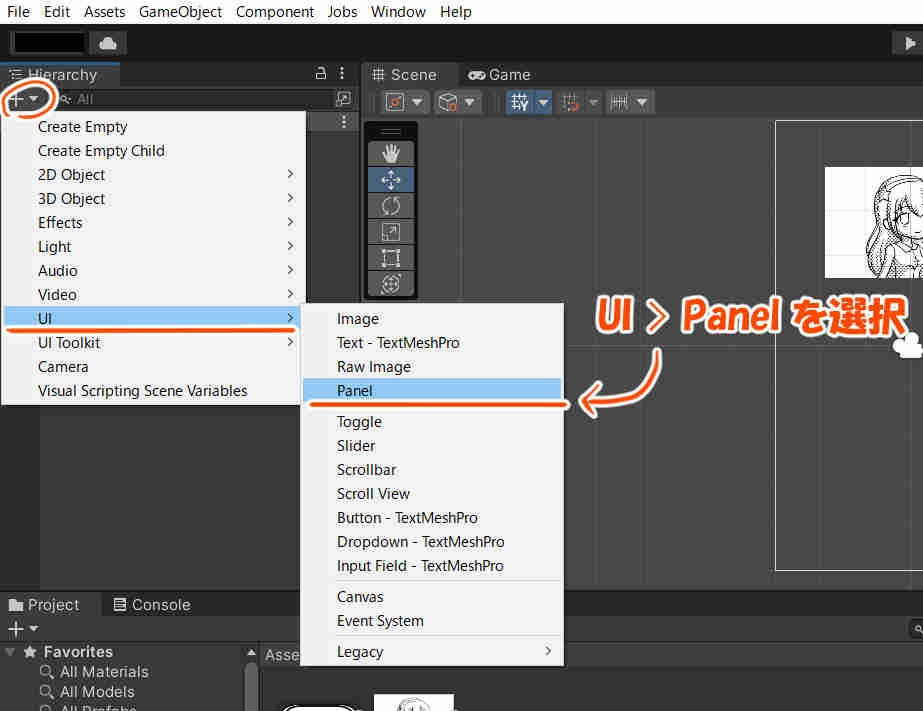Choose Scrollbar from UI submenu
Screen dimensions: 923x711
[x=433, y=470]
